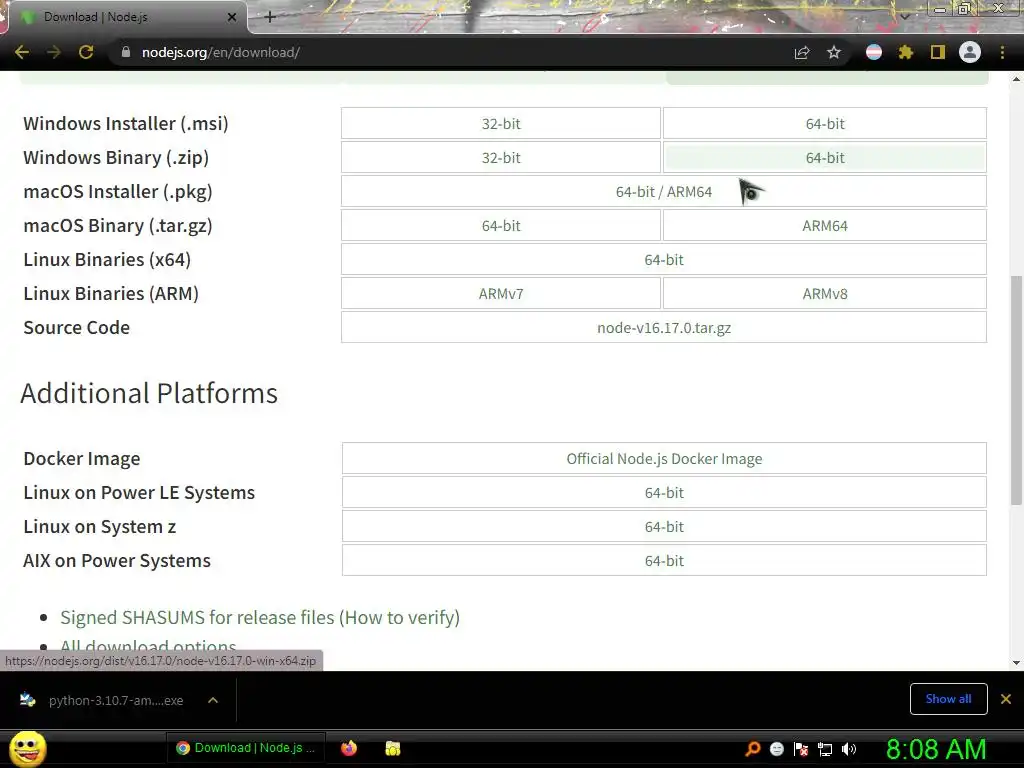1024x768 pixels.
Task: Download AIX on Power Systems 64-bit
Action: [664, 560]
